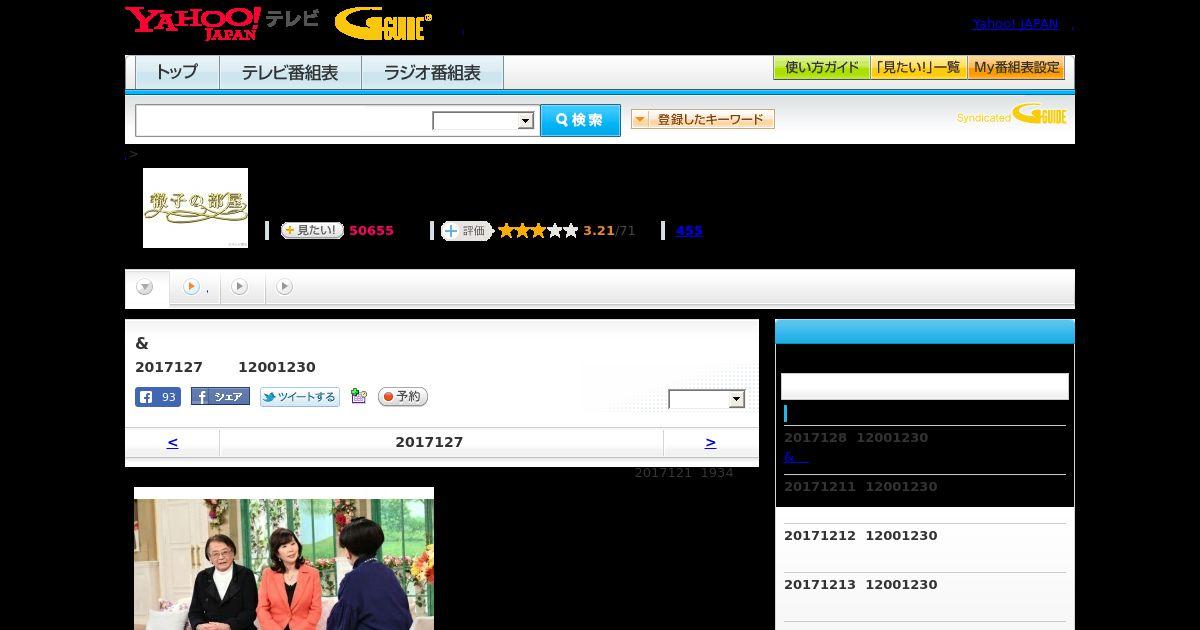The width and height of the screenshot is (1200, 630).
Task: Open the ラジオ番組表 tab
Action: [432, 73]
